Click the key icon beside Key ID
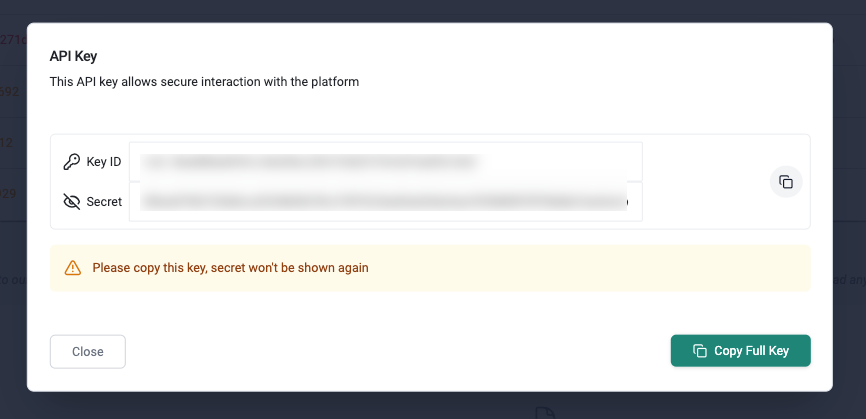This screenshot has width=866, height=419. click(72, 162)
